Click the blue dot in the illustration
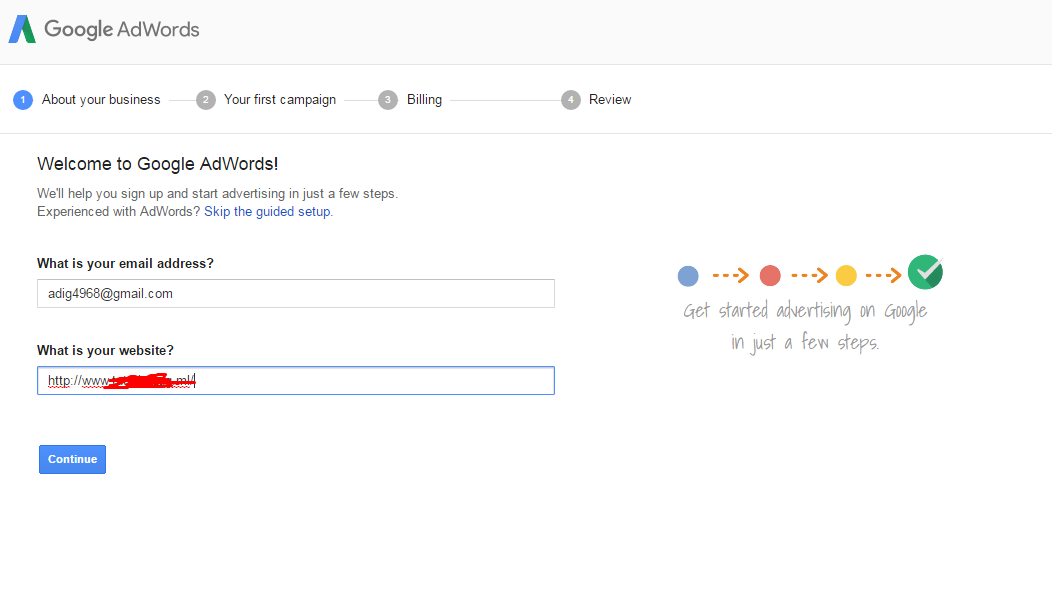Viewport: 1052px width, 601px height. coord(688,276)
